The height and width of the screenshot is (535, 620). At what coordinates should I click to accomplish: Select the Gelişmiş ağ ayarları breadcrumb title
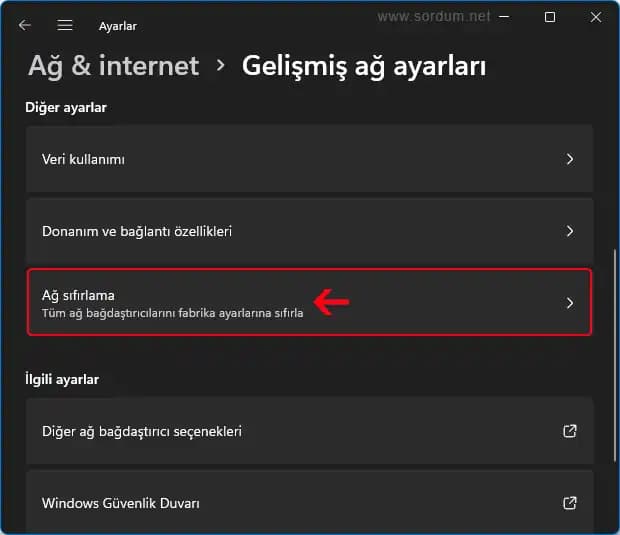[364, 66]
